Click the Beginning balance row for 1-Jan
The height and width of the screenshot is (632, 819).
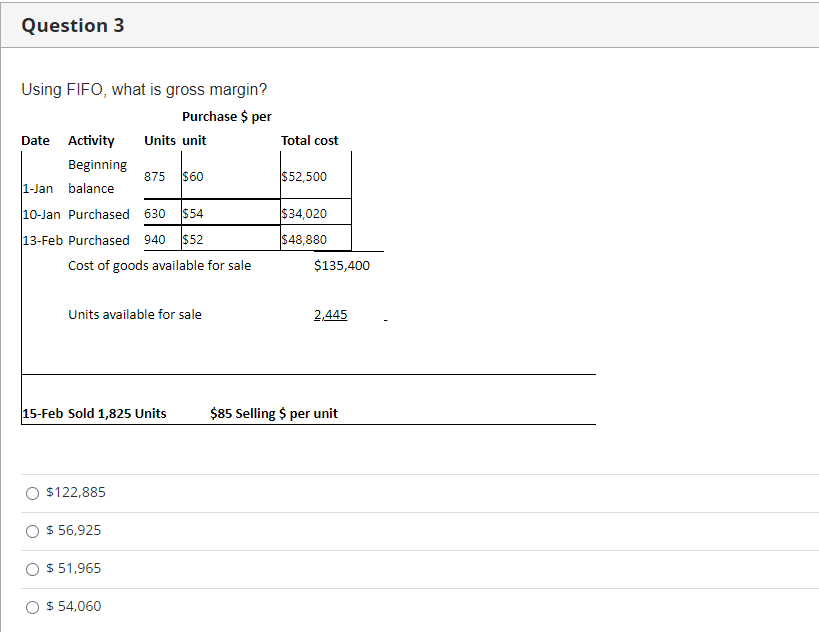pos(95,176)
